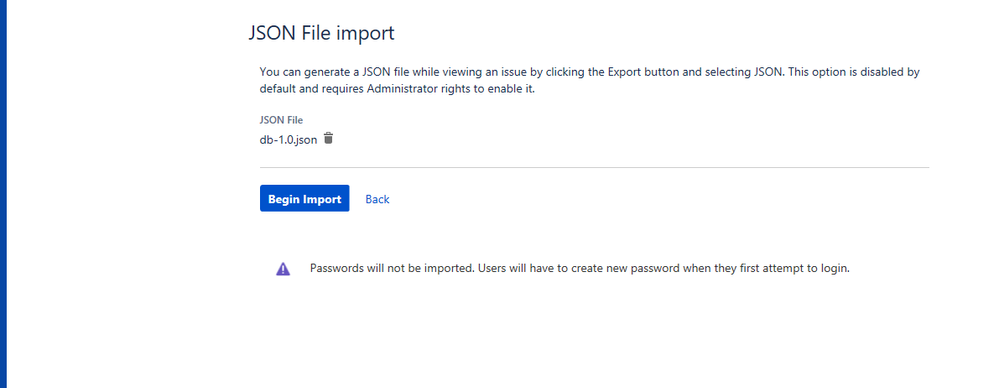Click the word JSON in the page heading
The height and width of the screenshot is (388, 999).
point(271,33)
